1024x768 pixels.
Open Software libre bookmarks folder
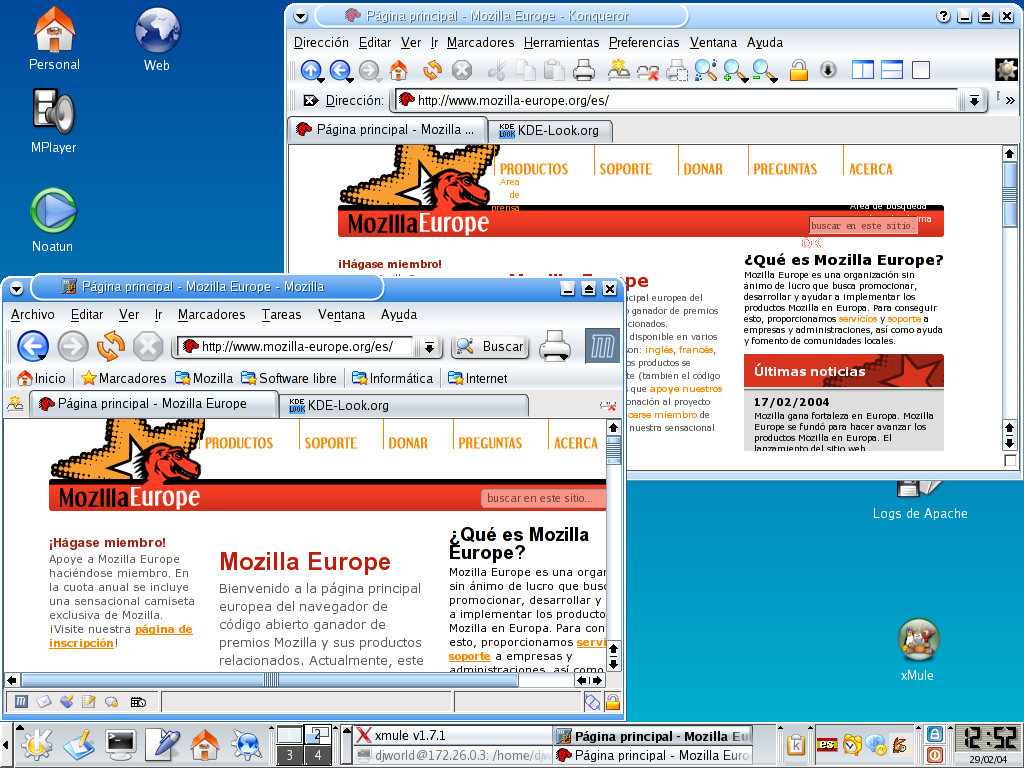(x=289, y=378)
